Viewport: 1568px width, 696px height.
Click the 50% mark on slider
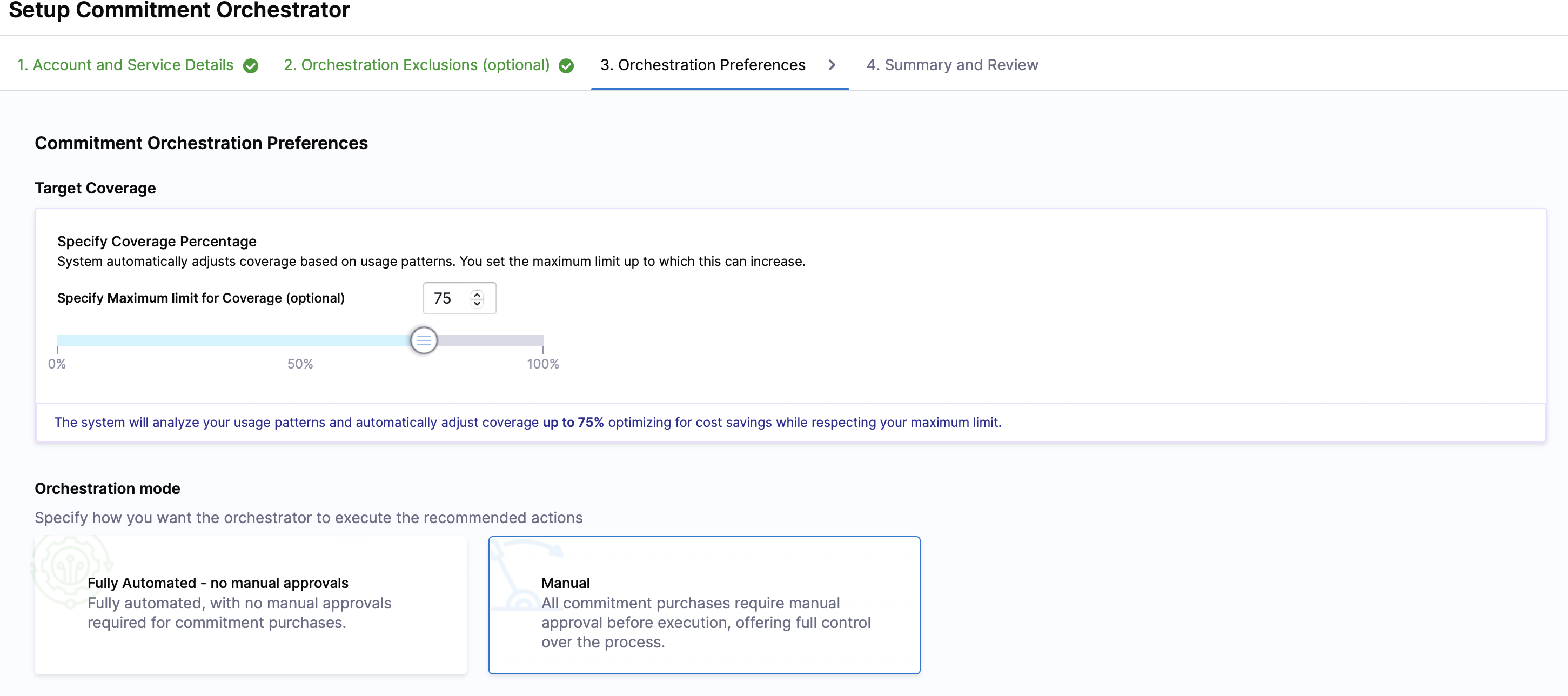pos(300,340)
